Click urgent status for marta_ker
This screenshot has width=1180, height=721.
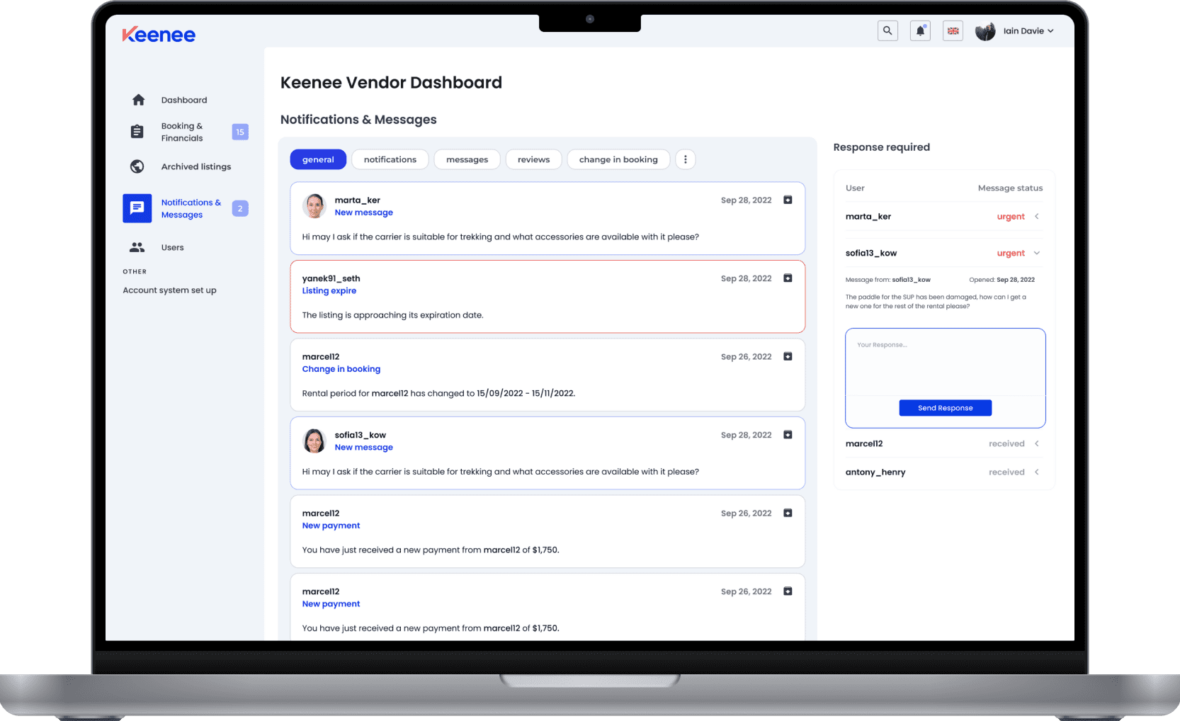click(1011, 217)
